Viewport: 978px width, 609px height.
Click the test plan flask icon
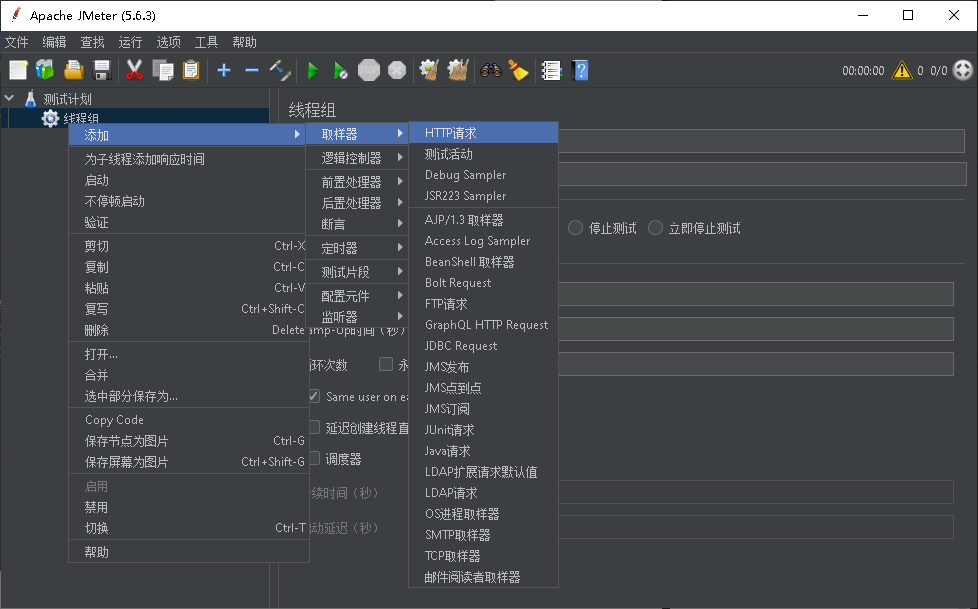click(30, 98)
